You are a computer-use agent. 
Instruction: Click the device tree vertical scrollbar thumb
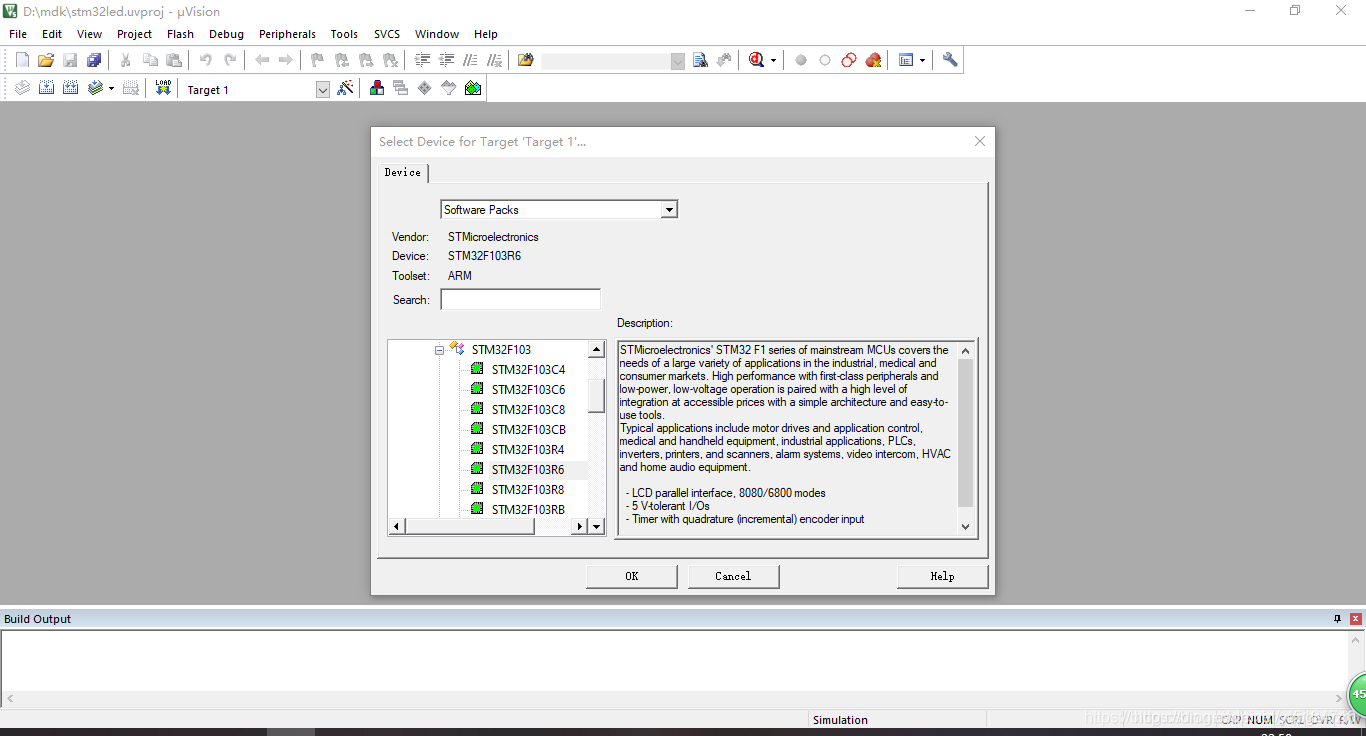[x=596, y=395]
